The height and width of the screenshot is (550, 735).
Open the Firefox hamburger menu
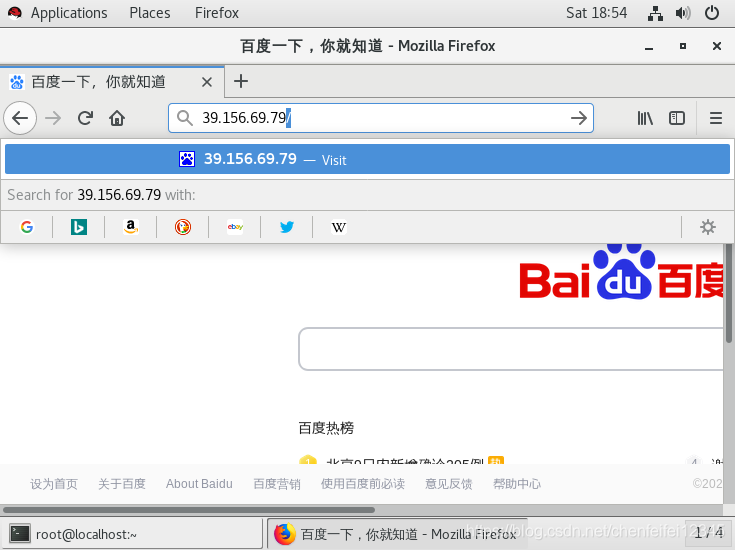(716, 118)
